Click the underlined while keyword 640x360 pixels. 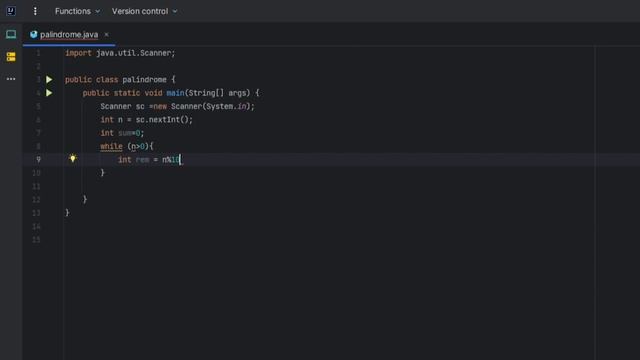click(x=111, y=146)
